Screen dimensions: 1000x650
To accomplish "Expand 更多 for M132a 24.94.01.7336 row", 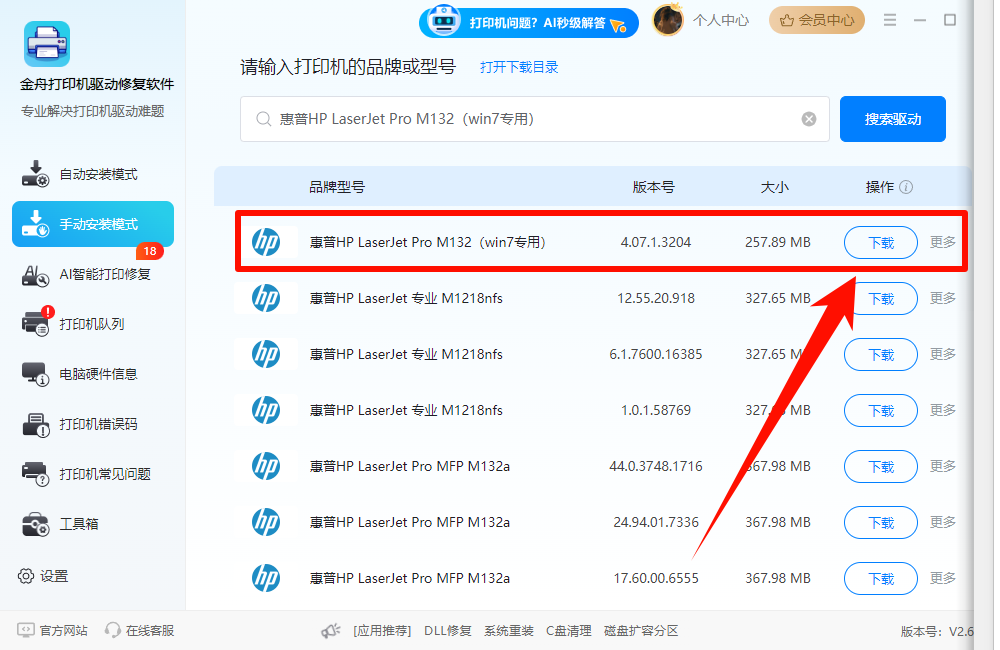I will (x=943, y=522).
